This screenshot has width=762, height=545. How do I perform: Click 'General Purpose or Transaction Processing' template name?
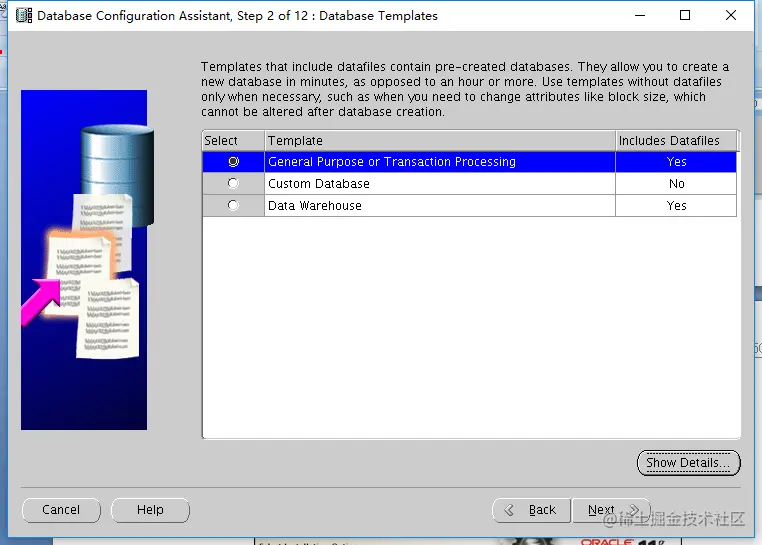coord(392,162)
